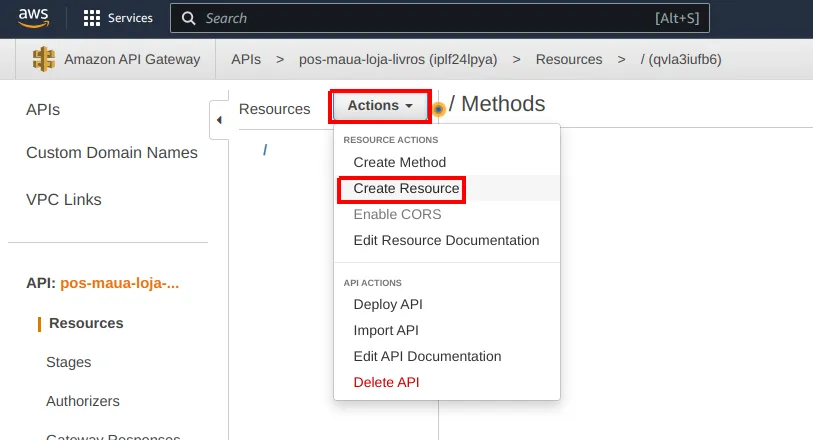This screenshot has width=813, height=440.
Task: Open Authorizers in the sidebar
Action: point(83,401)
